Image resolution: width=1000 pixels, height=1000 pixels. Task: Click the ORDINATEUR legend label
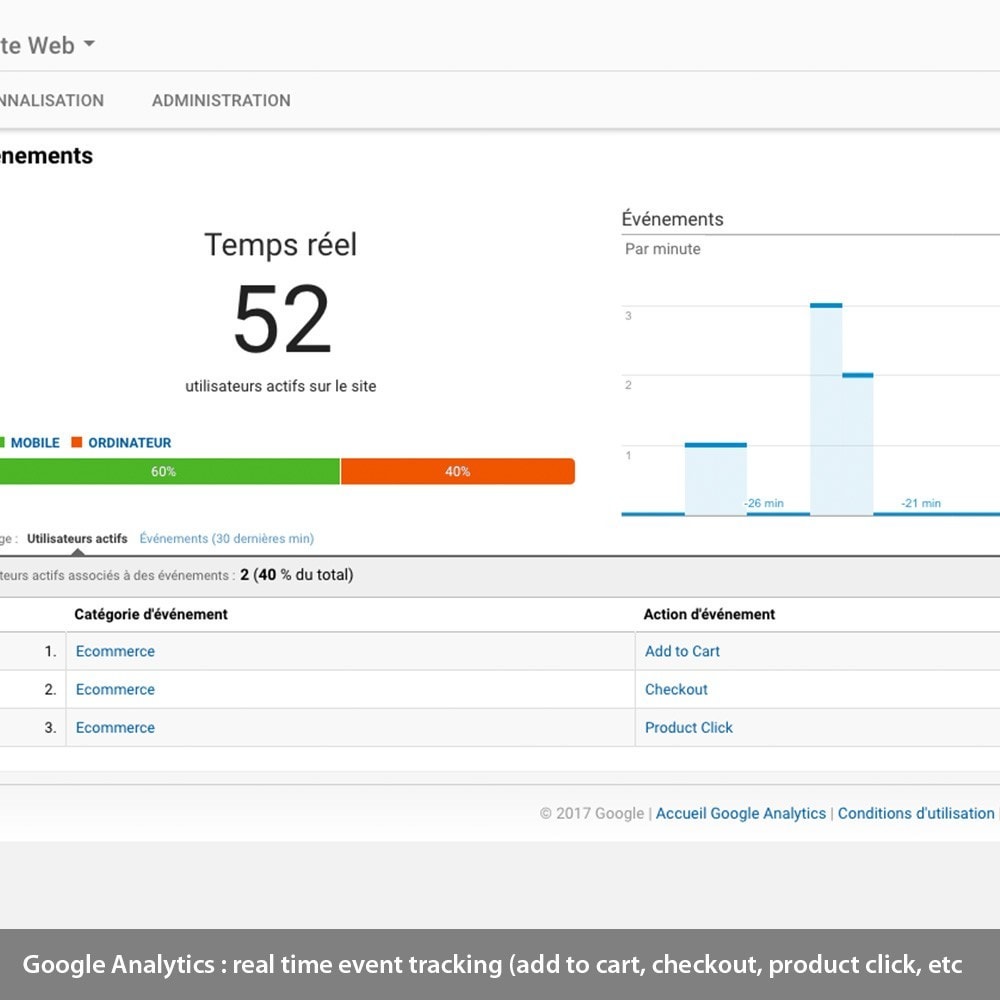click(129, 443)
